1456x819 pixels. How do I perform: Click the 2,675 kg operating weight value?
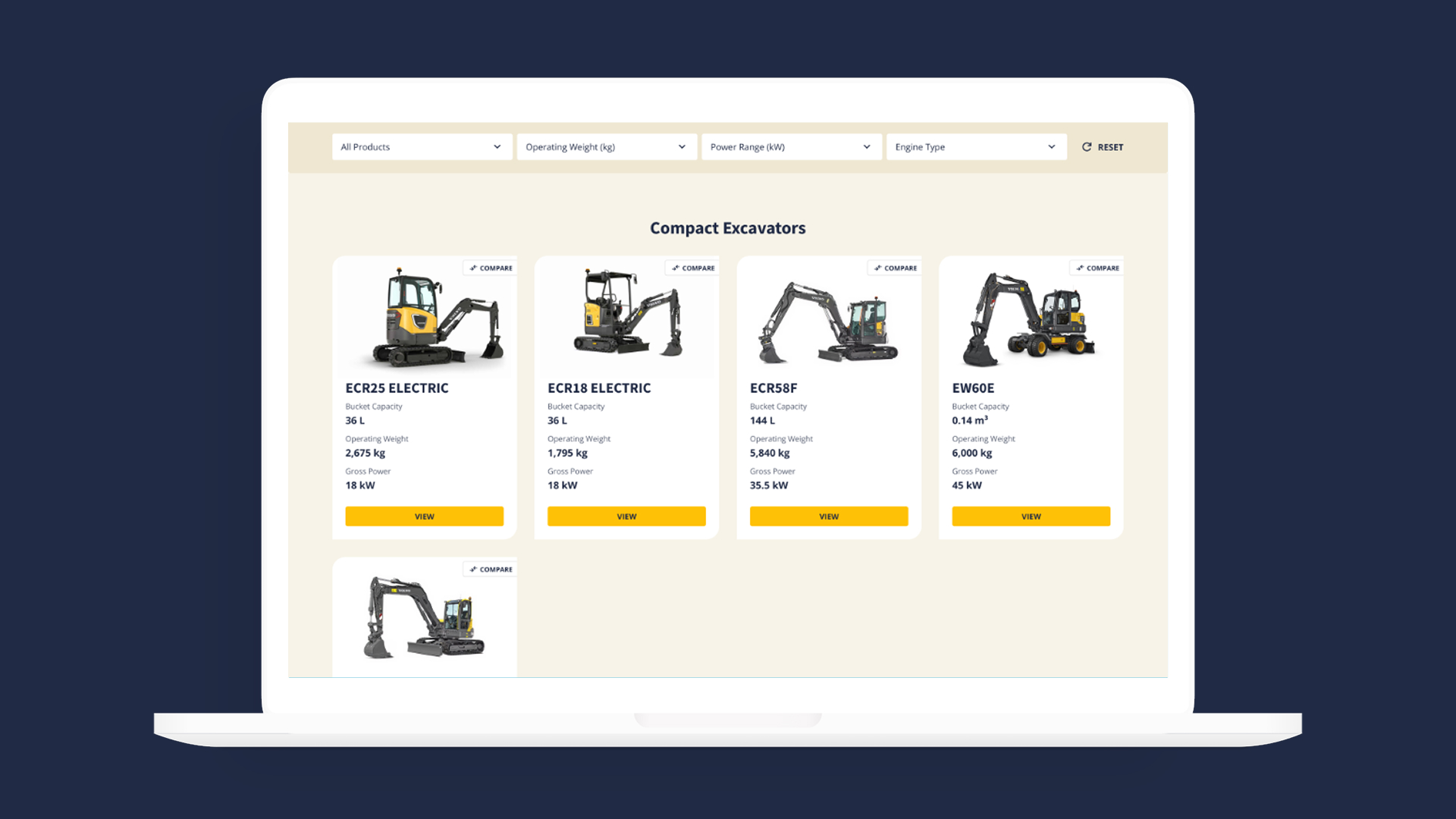(x=365, y=453)
